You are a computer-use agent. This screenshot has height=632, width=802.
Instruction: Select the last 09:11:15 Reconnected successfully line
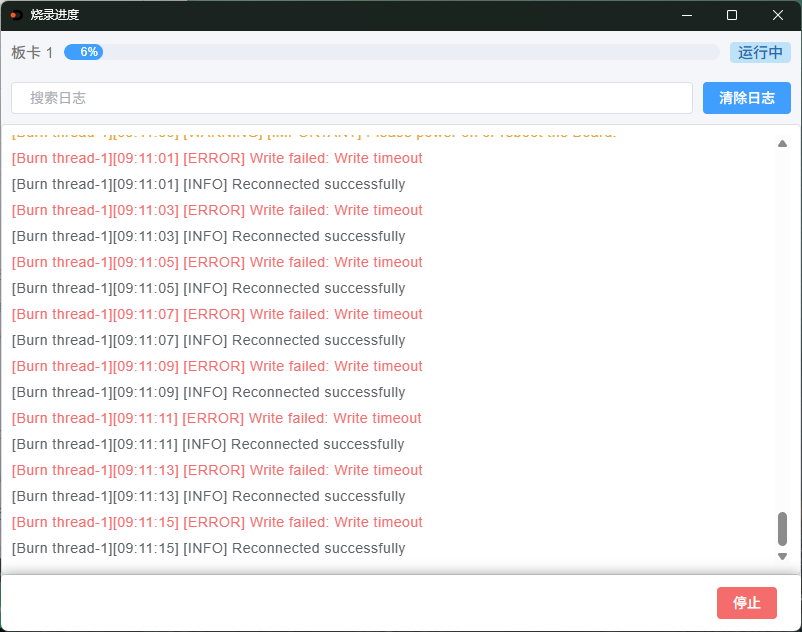[208, 548]
